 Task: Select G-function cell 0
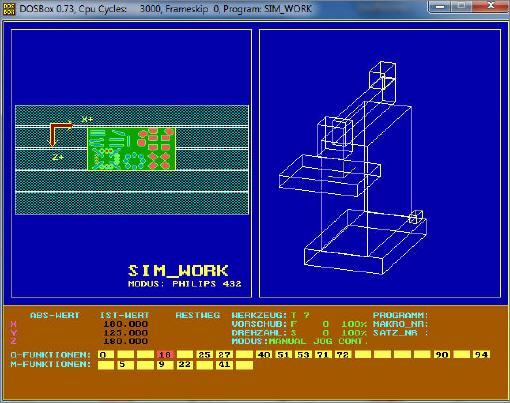pos(106,354)
